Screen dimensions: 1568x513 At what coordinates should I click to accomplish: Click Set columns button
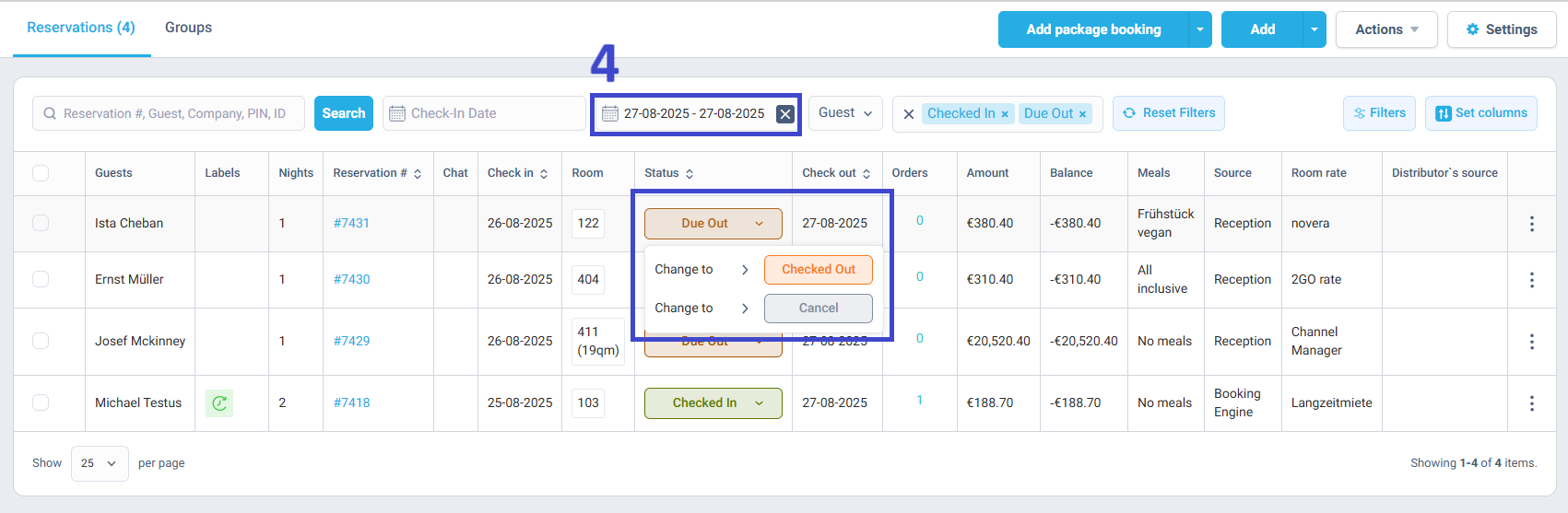[1481, 113]
